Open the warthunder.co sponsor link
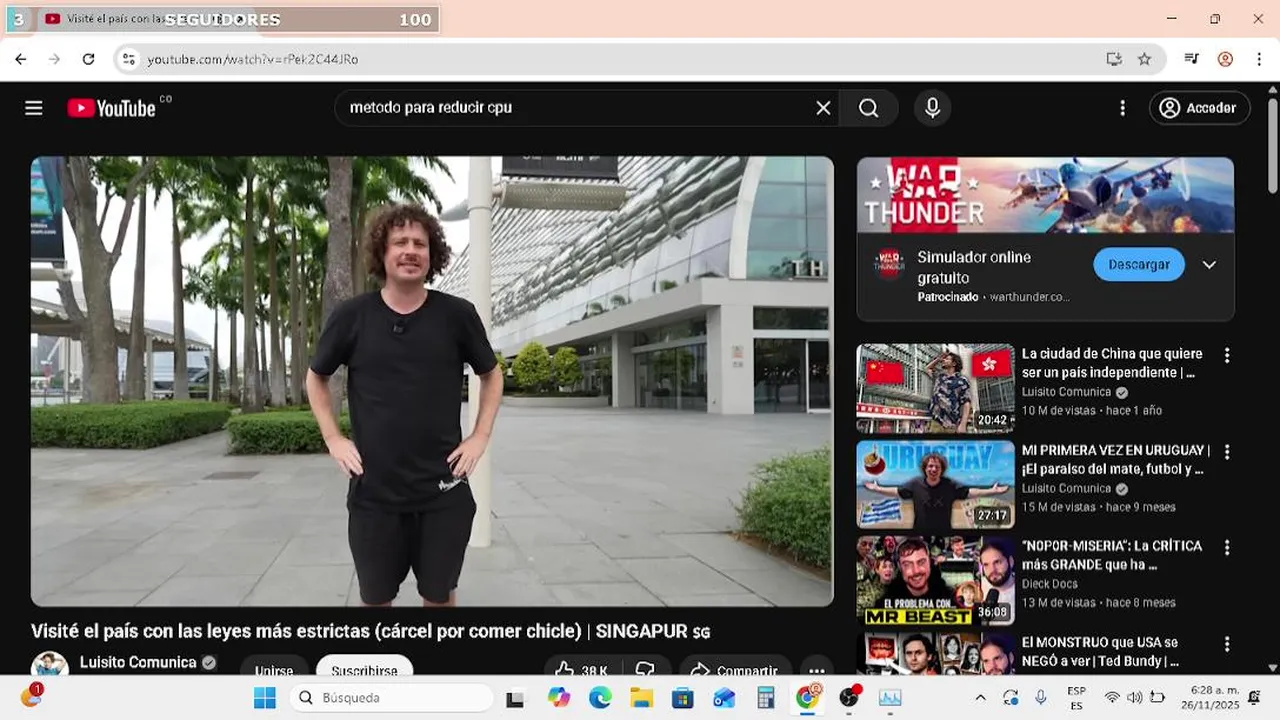 tap(1029, 297)
